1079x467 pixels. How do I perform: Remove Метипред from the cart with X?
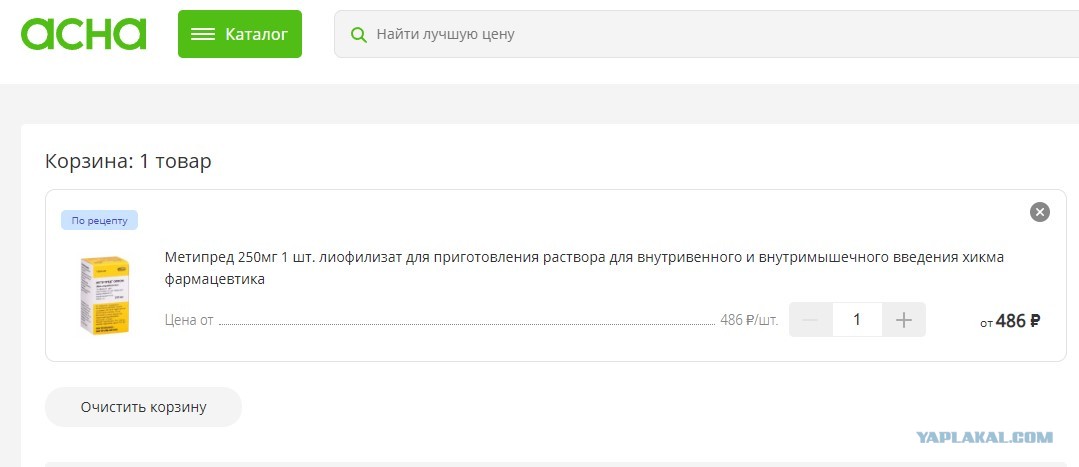tap(1039, 212)
